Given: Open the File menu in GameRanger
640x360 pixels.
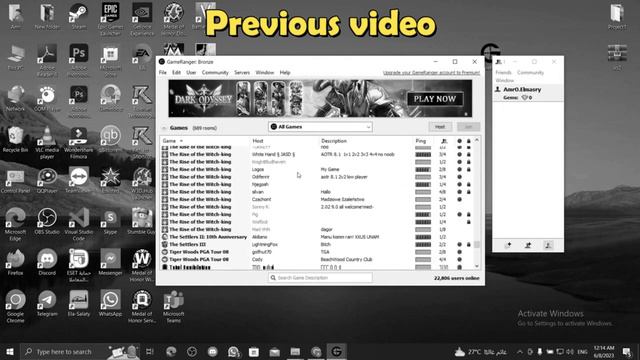Looking at the screenshot, I should (162, 73).
